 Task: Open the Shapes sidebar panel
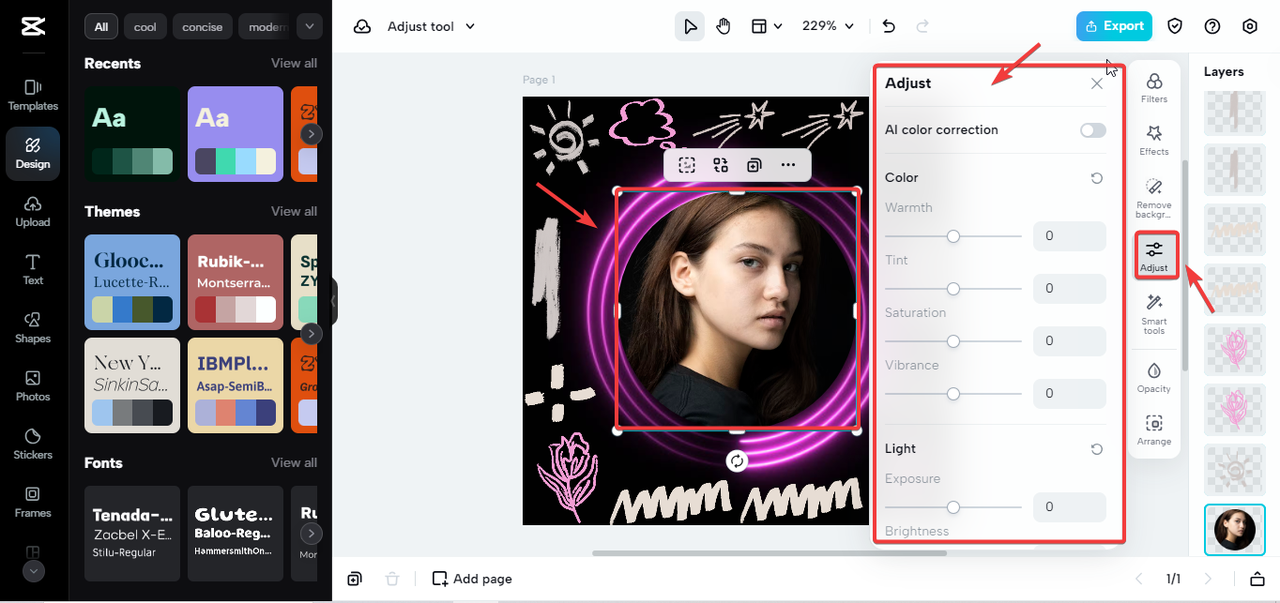pyautogui.click(x=33, y=327)
